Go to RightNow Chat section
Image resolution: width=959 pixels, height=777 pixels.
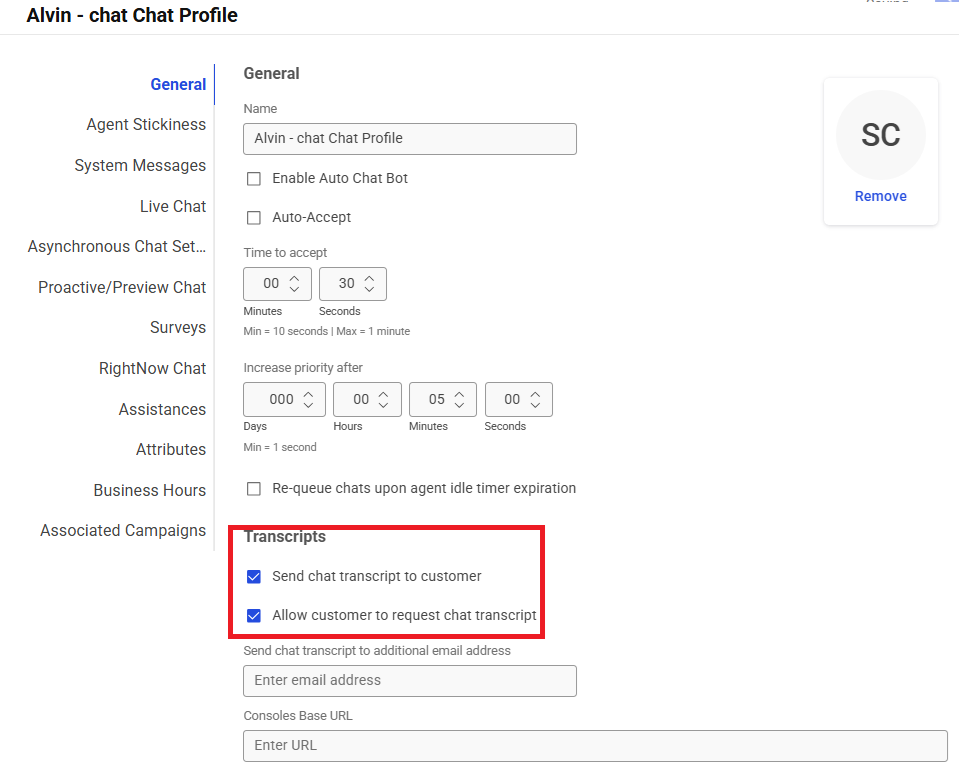pos(152,368)
